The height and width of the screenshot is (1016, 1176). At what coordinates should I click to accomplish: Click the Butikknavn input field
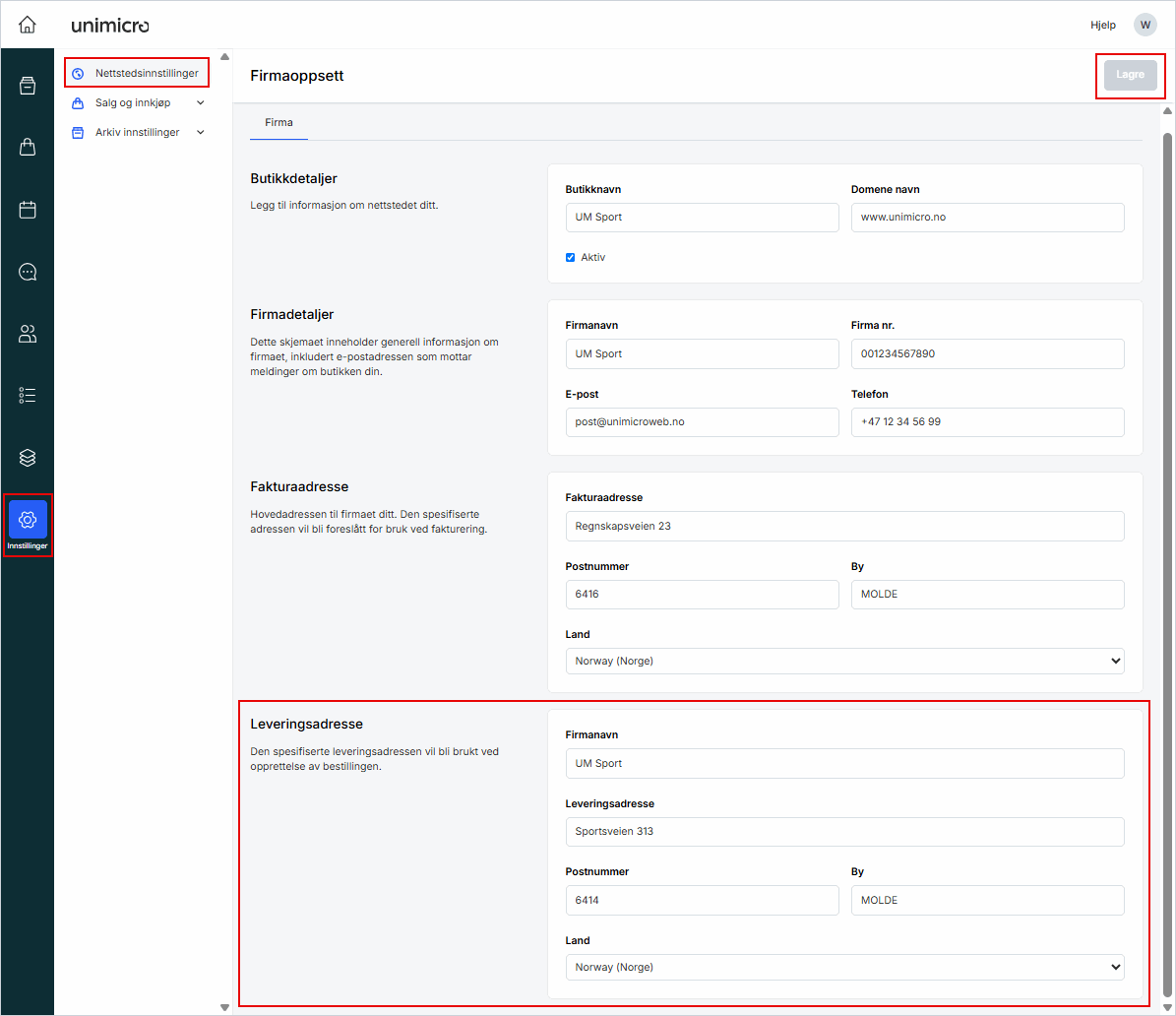[702, 218]
